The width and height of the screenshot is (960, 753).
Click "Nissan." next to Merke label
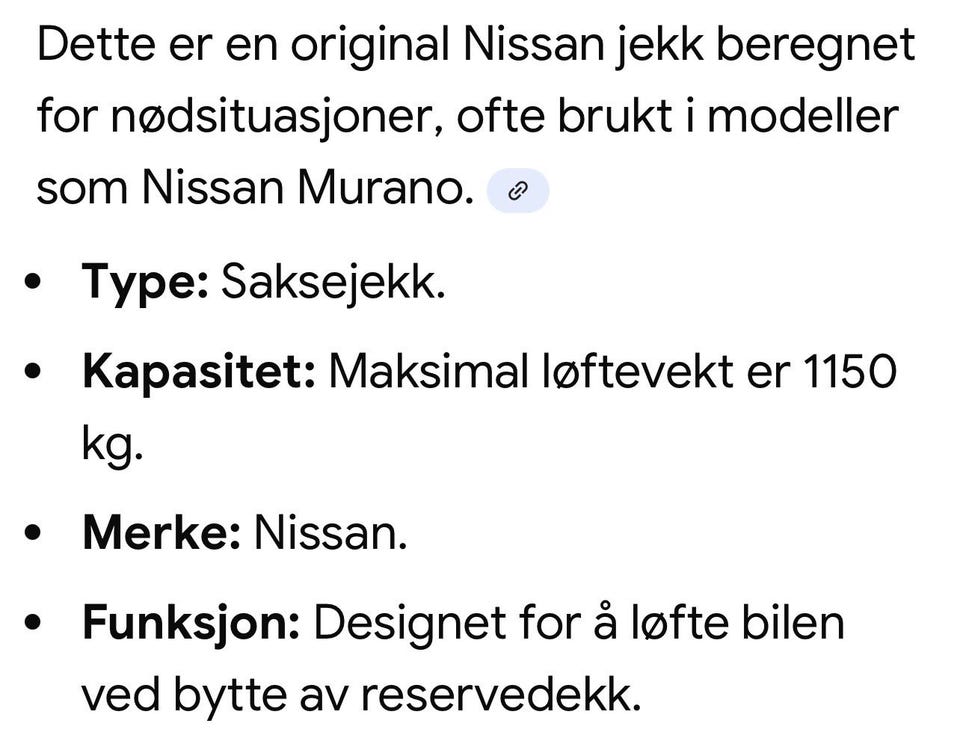point(331,533)
